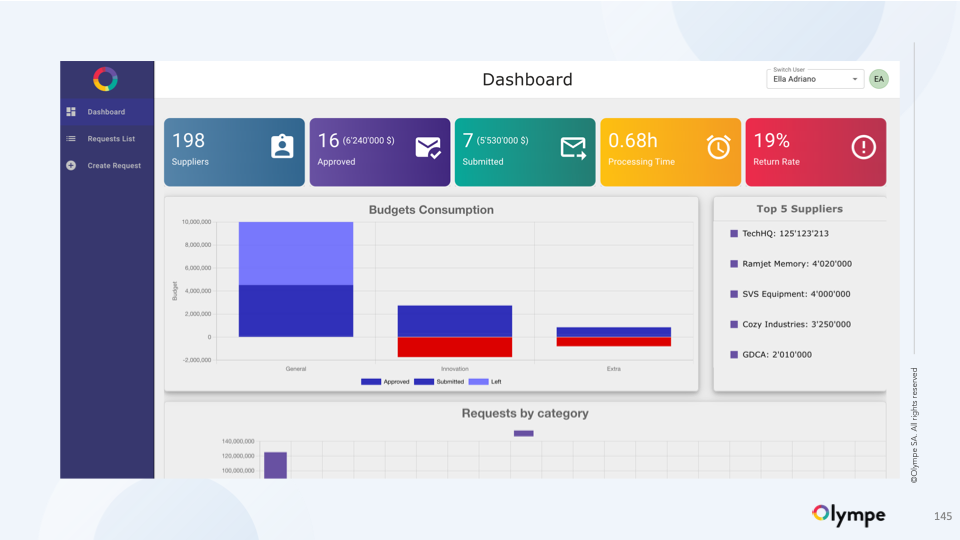Click the General dark blue Approved bar

[296, 311]
